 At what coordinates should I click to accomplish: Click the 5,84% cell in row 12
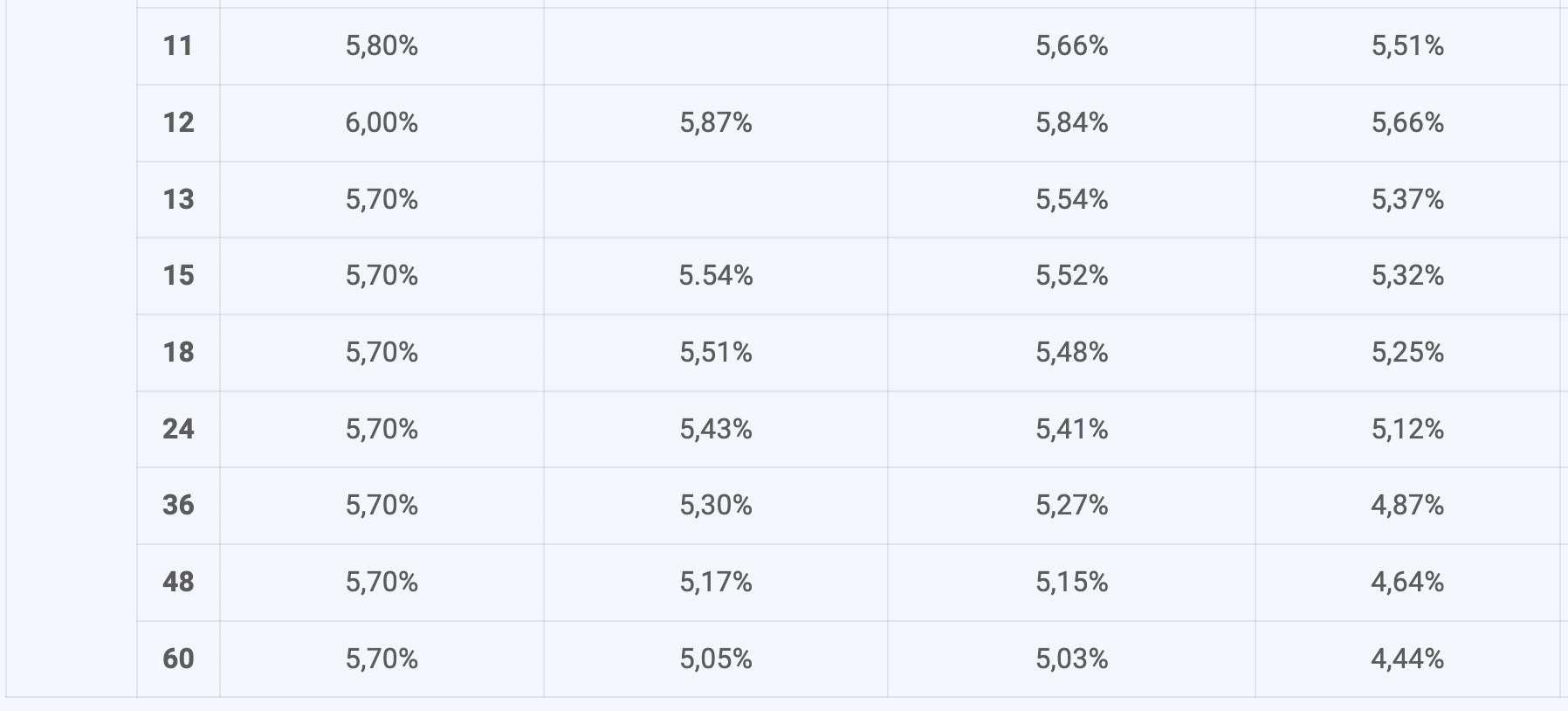tap(1072, 122)
